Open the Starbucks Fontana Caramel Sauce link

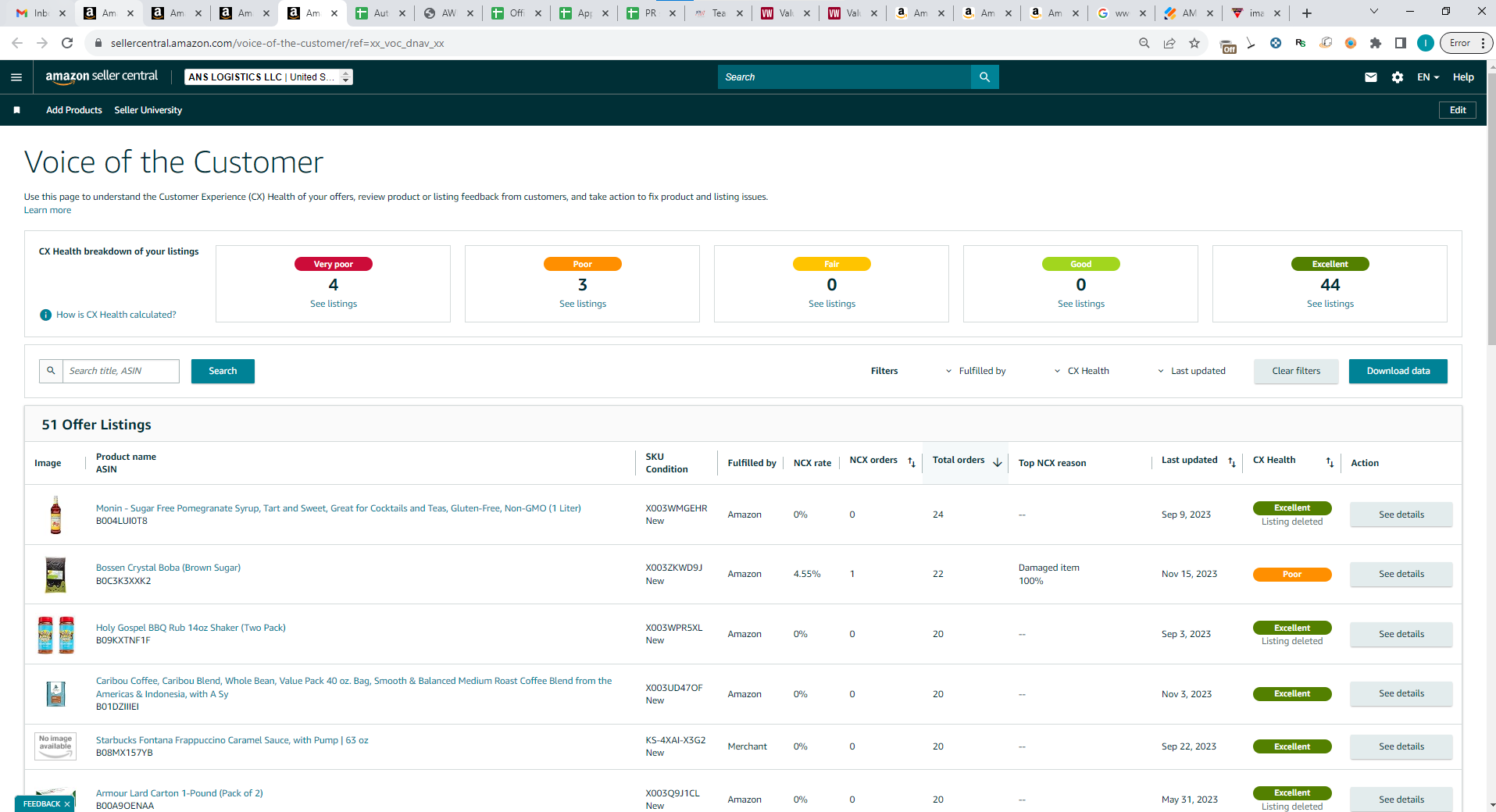point(232,740)
